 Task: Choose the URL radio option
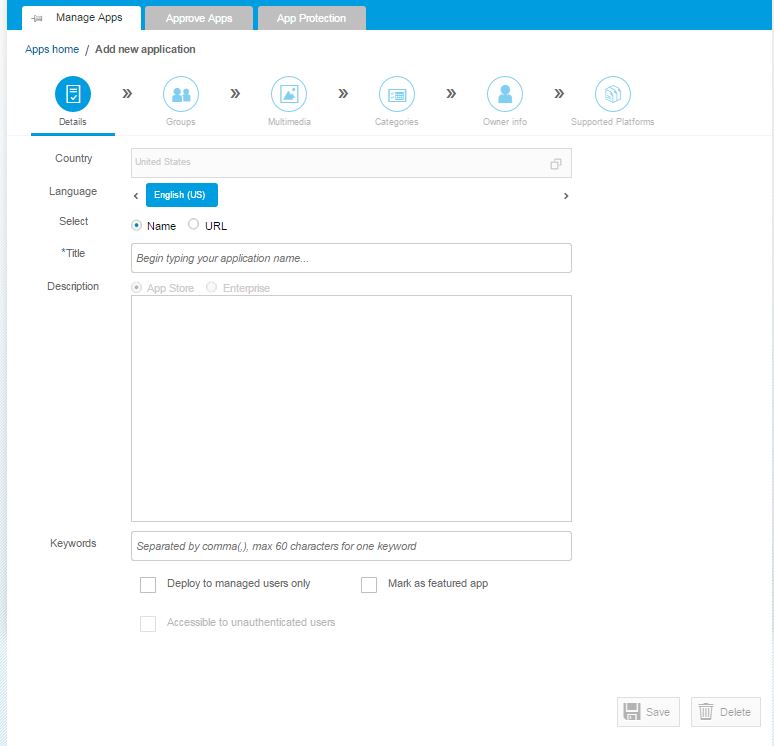pos(194,225)
